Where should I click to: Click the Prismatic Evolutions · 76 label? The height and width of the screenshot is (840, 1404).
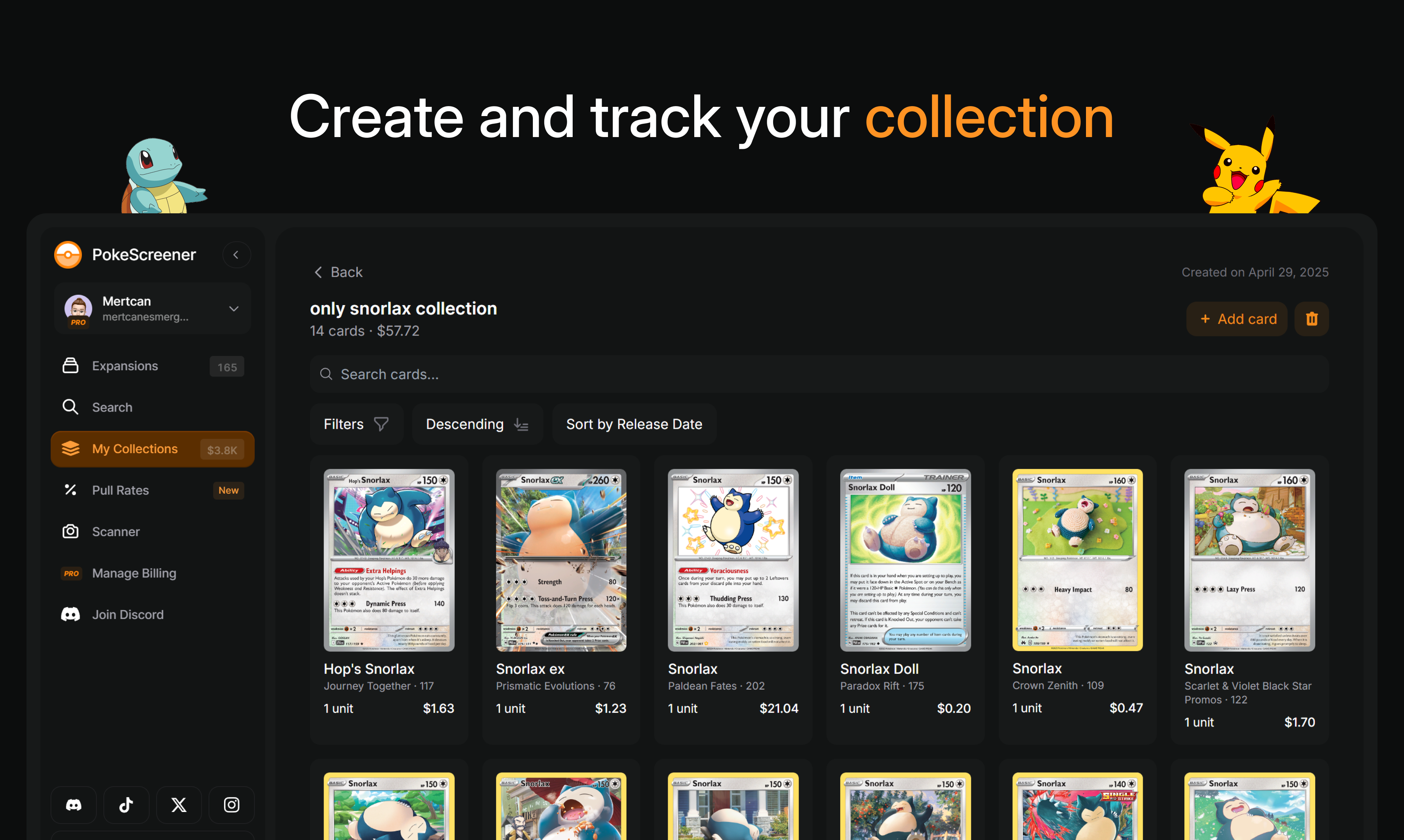(555, 686)
